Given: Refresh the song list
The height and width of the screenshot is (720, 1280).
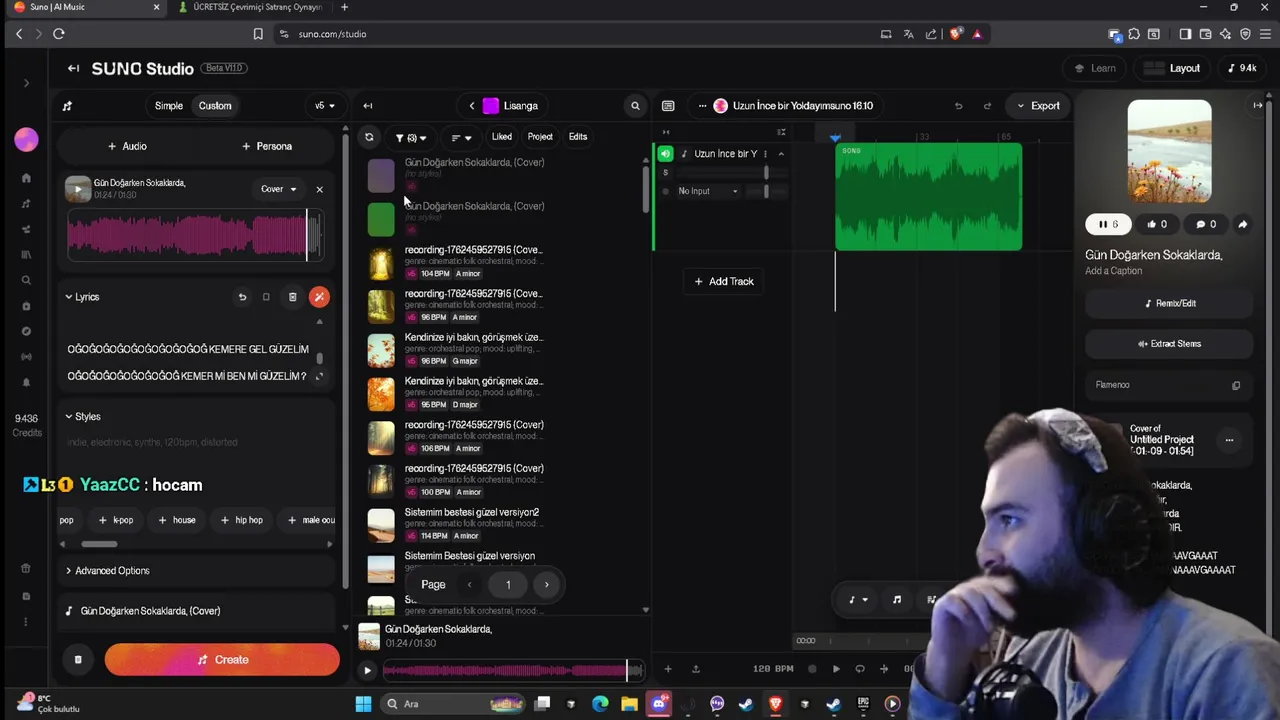Looking at the screenshot, I should 369,137.
